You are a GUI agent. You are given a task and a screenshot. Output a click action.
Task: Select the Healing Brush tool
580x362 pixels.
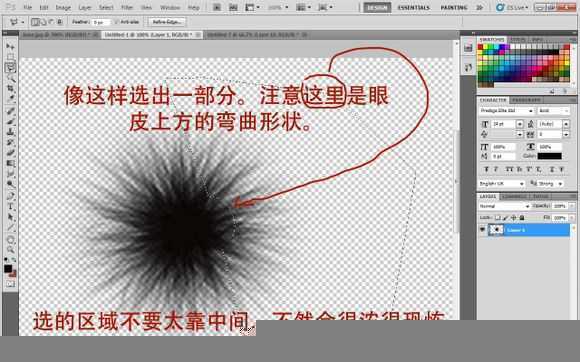(x=10, y=112)
